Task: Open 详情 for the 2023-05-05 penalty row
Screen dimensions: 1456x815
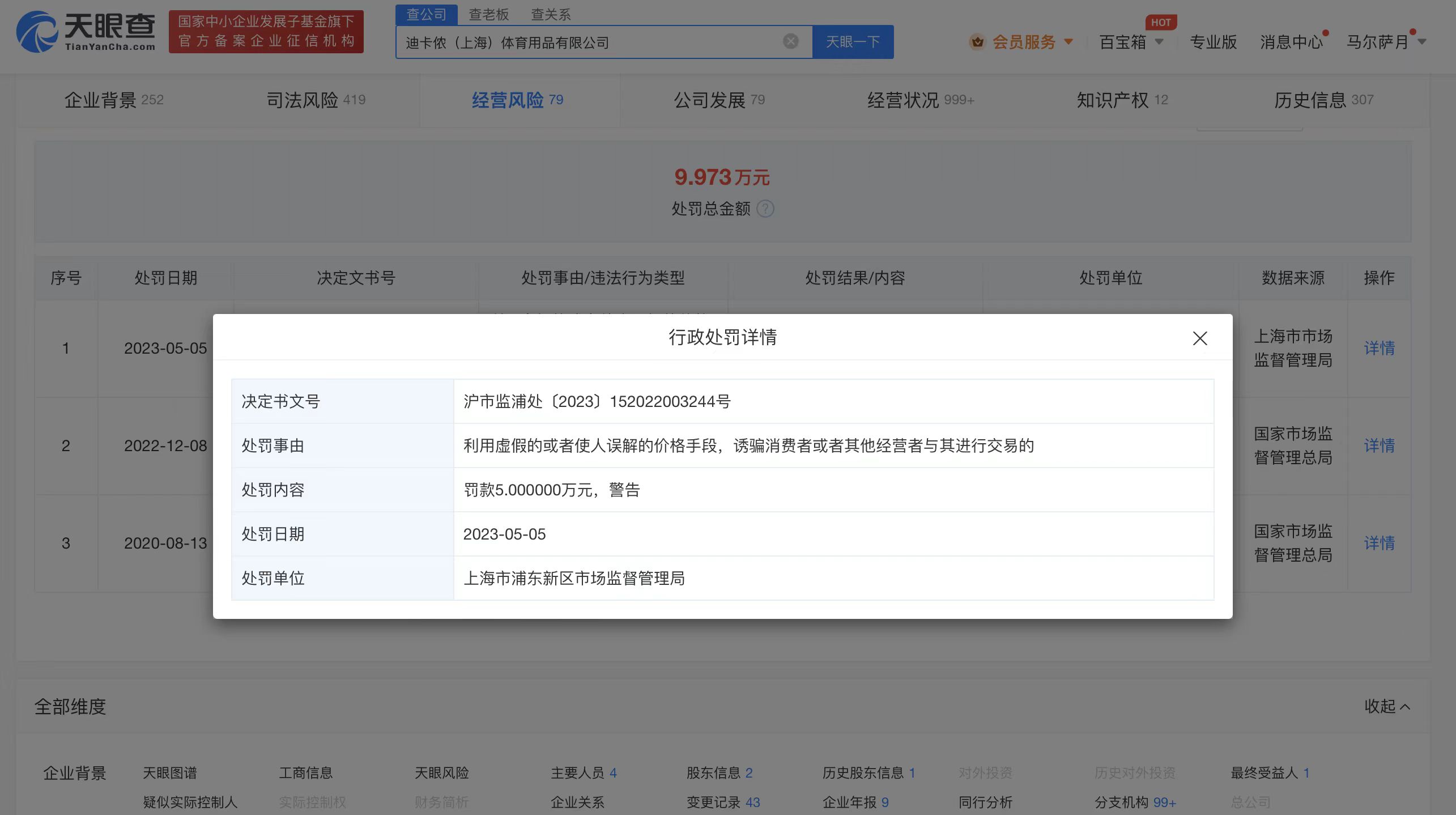Action: click(x=1379, y=348)
